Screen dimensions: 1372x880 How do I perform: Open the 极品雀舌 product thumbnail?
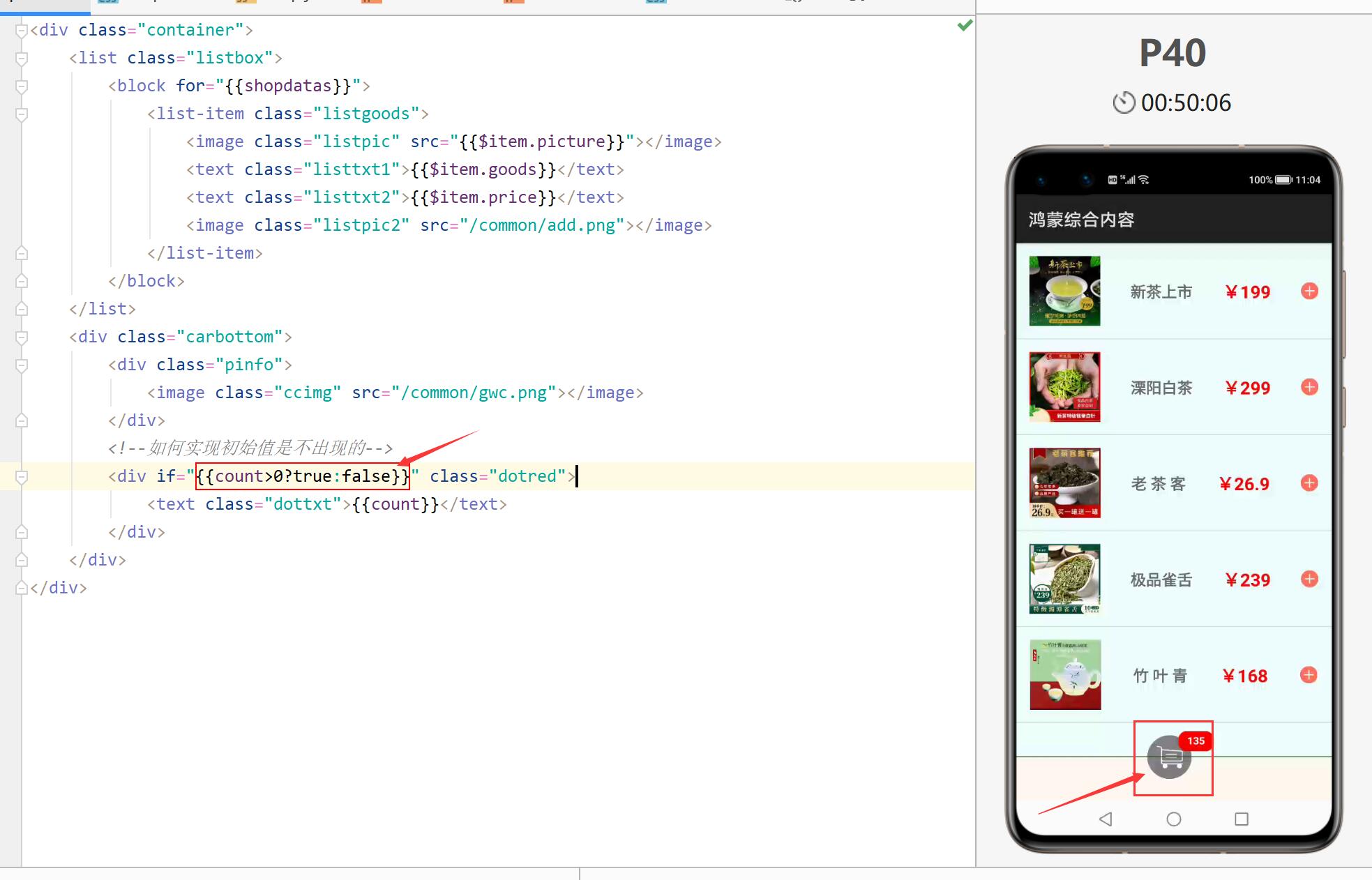pyautogui.click(x=1065, y=579)
